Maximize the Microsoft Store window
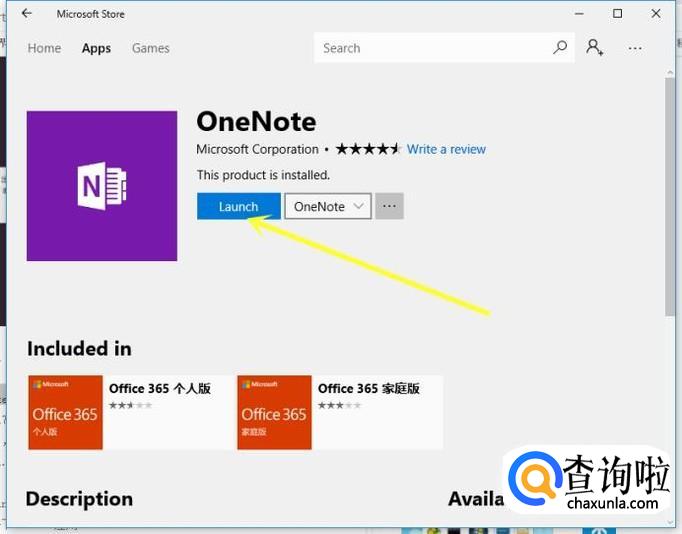 tap(617, 13)
